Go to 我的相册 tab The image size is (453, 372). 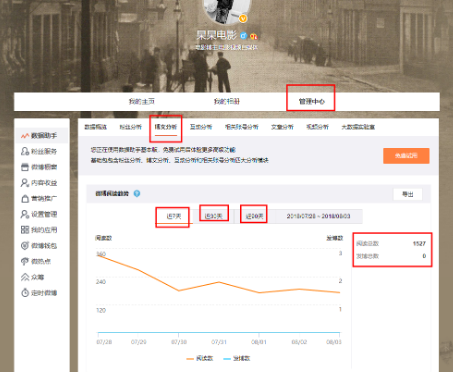[227, 101]
